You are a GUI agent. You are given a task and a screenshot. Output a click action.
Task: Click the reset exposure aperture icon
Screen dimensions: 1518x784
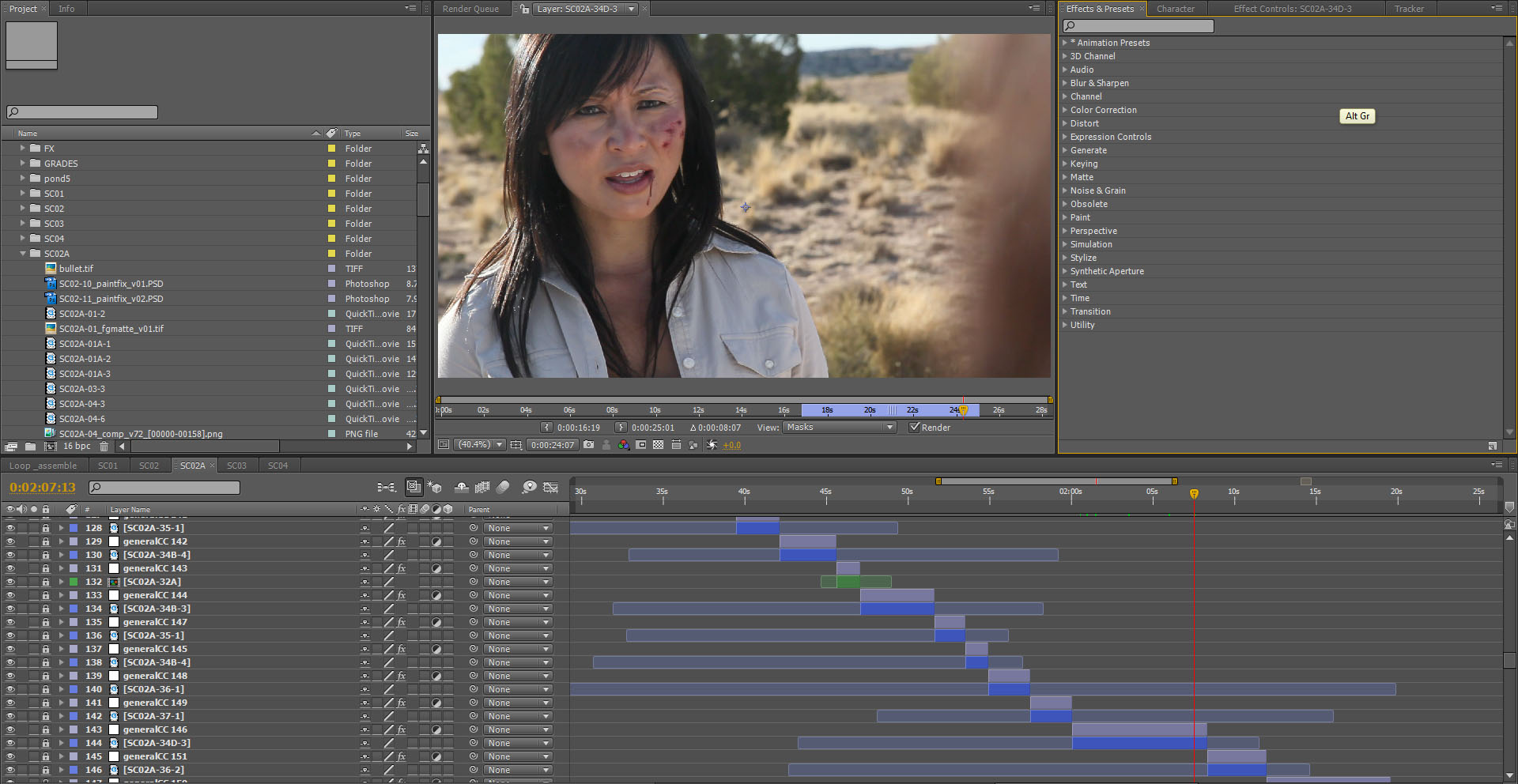(x=712, y=445)
